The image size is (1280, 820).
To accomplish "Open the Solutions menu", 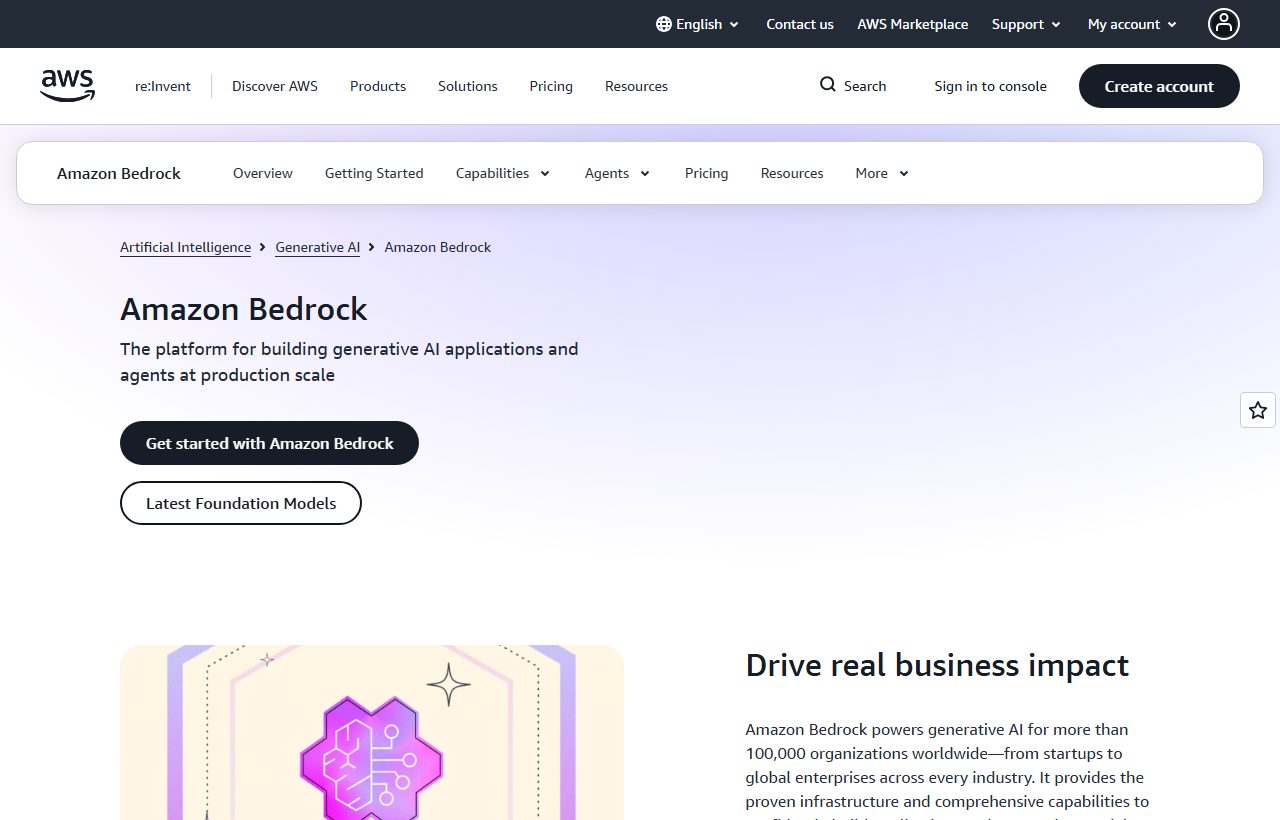I will 468,86.
